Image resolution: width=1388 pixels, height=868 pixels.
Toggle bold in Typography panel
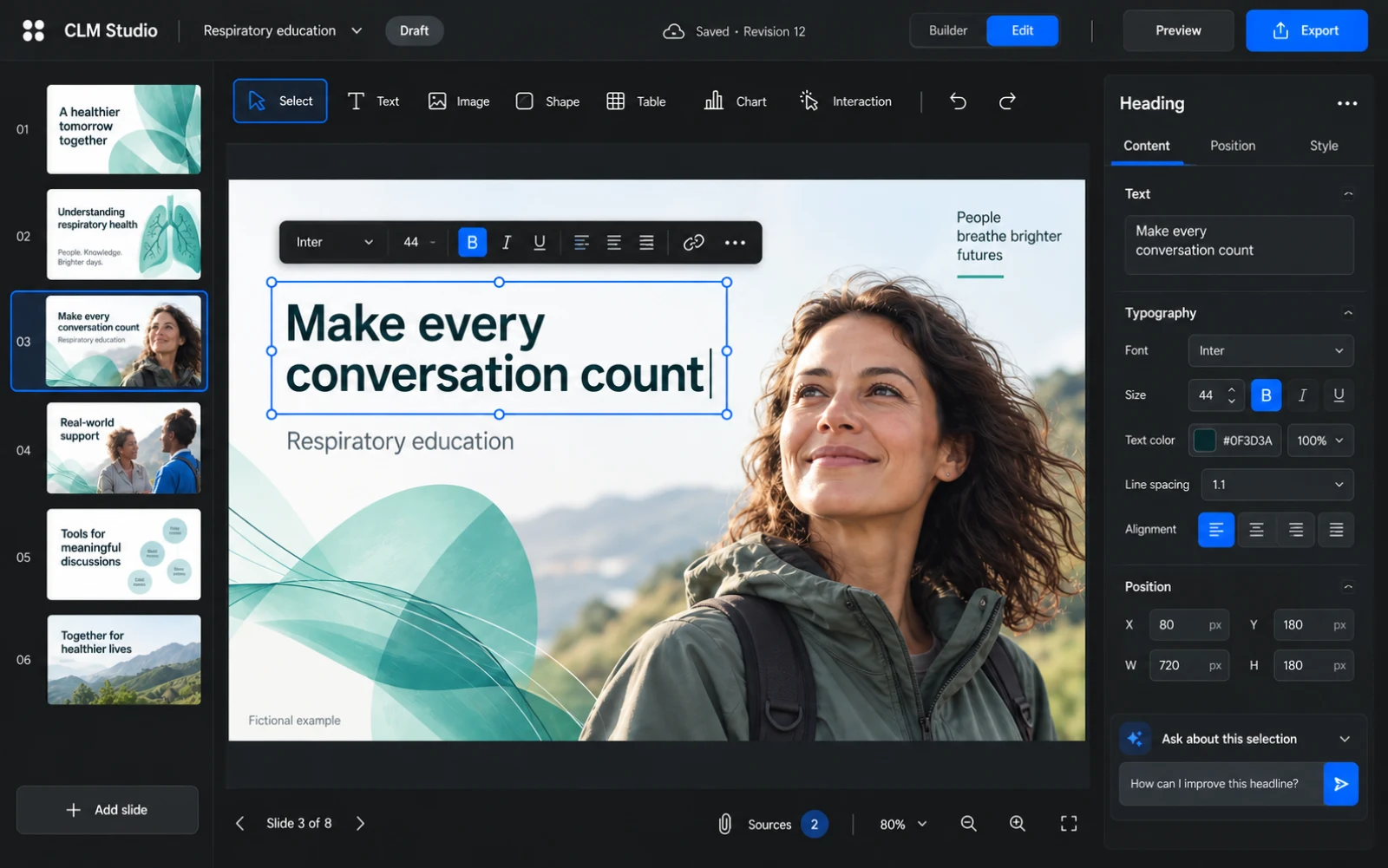(1266, 395)
